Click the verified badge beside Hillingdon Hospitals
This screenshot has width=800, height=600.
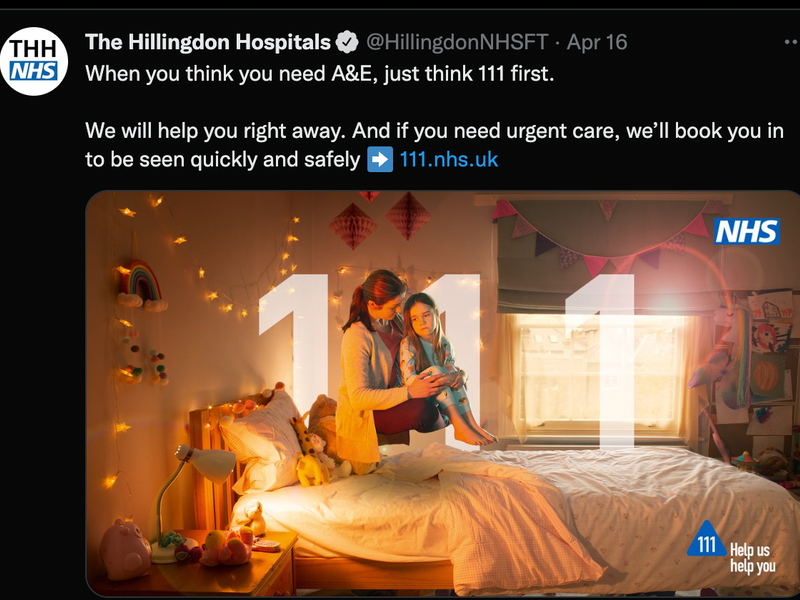coord(347,42)
